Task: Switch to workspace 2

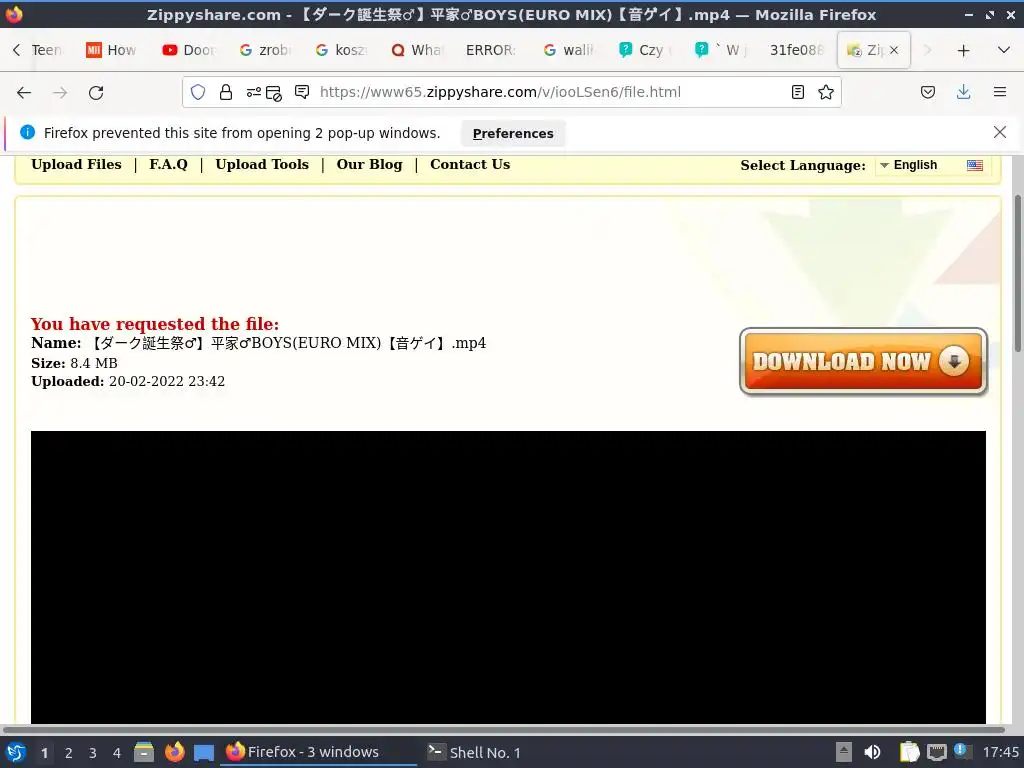Action: [x=69, y=753]
